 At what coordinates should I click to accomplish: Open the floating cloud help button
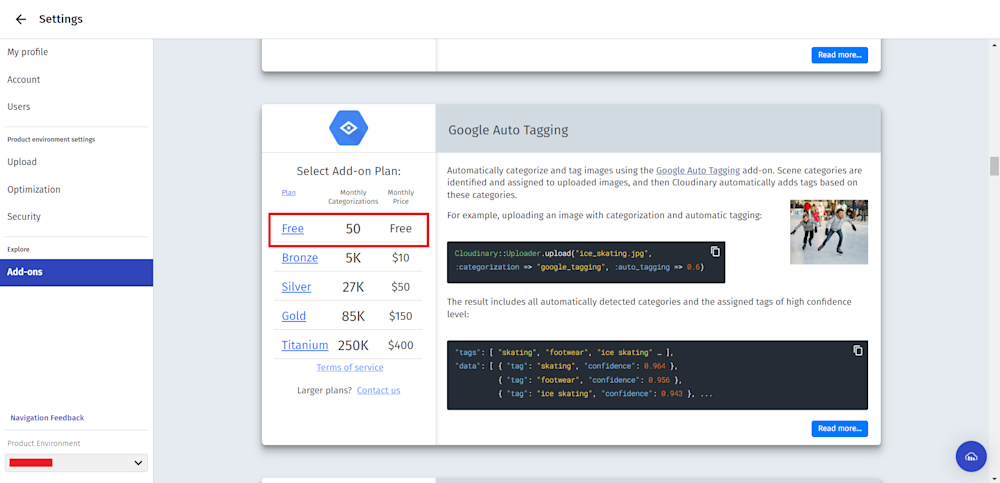tap(971, 456)
